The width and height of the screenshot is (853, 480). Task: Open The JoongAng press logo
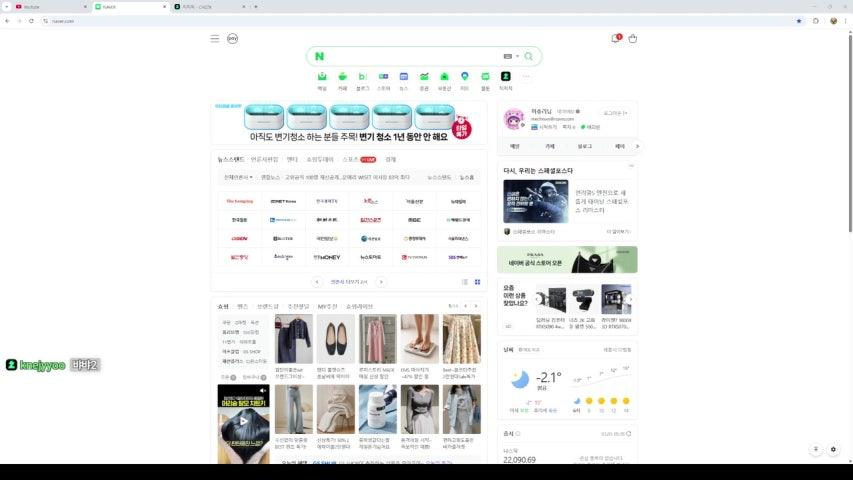239,201
